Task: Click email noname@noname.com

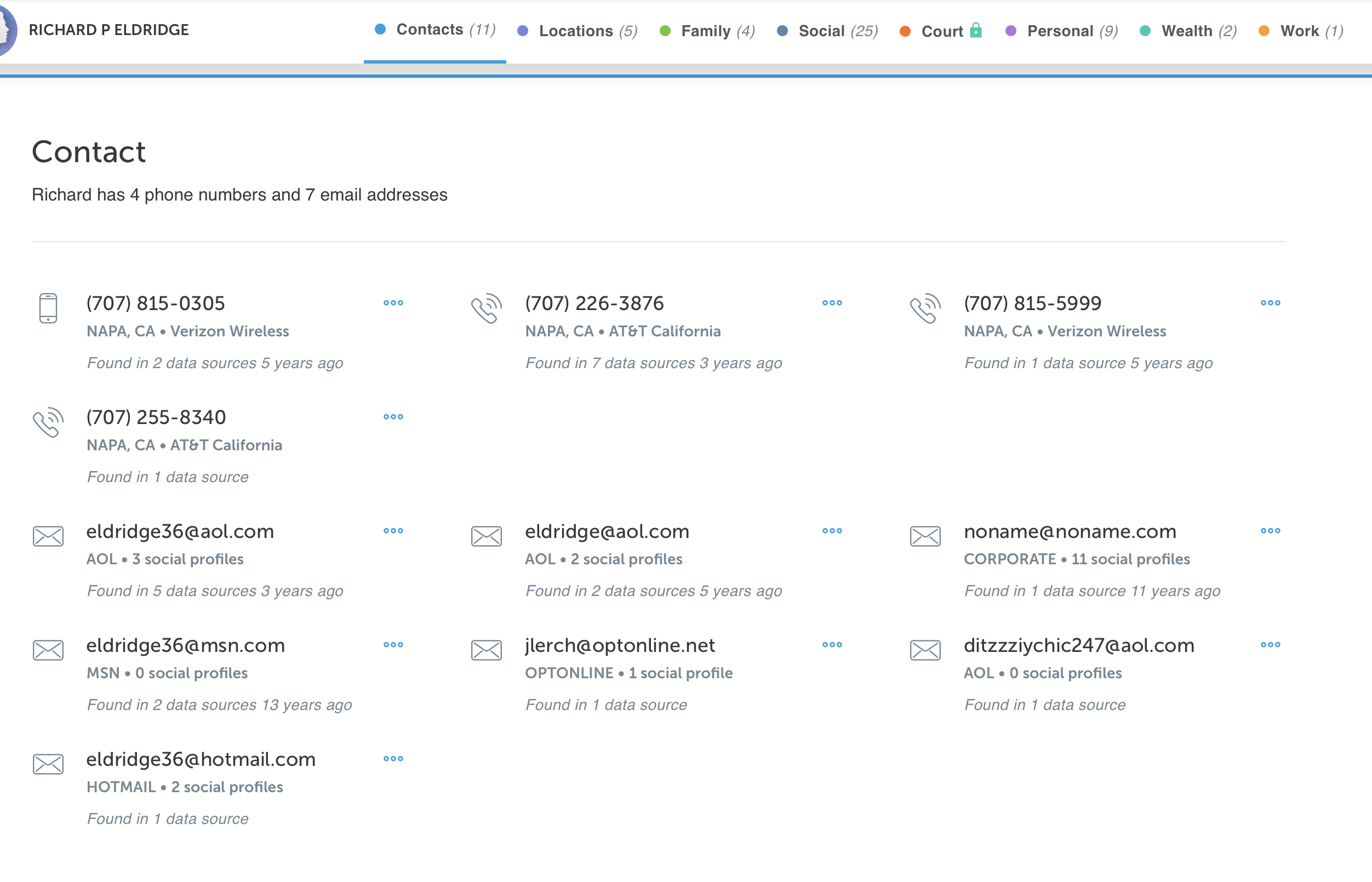Action: [x=1070, y=531]
